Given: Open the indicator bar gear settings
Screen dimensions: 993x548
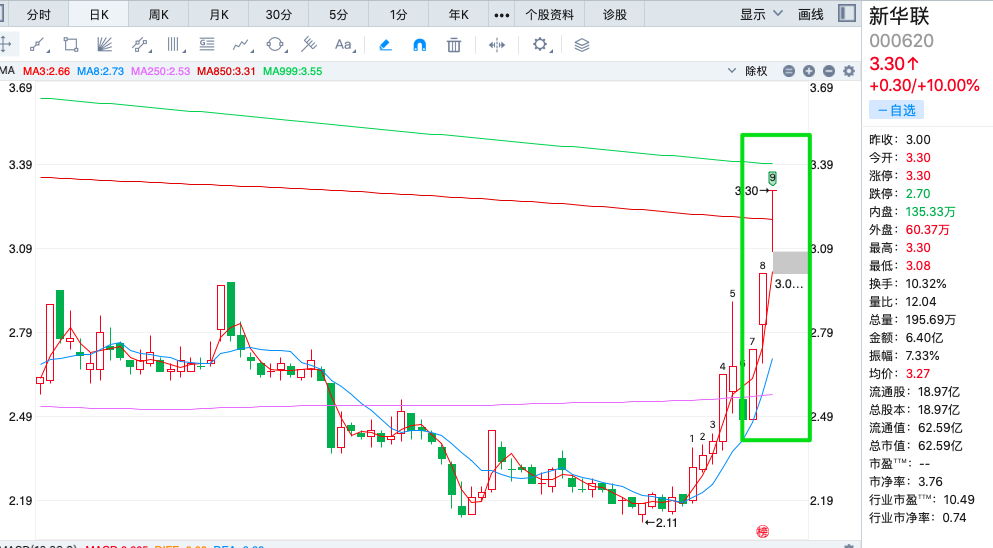Looking at the screenshot, I should tap(849, 71).
